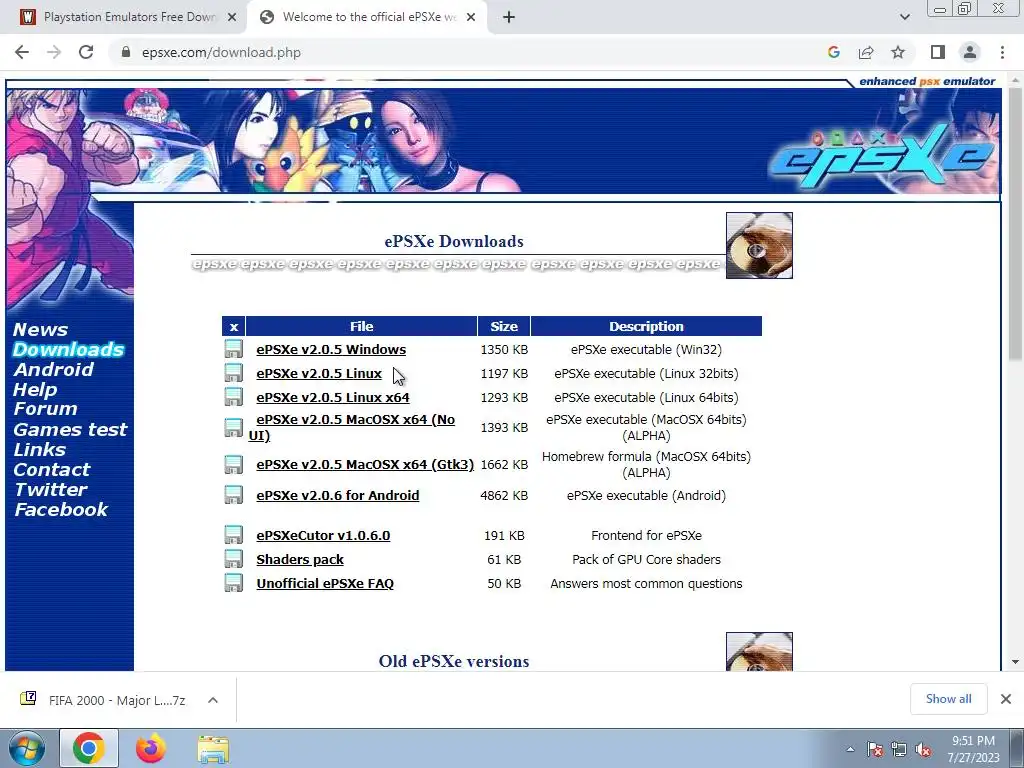
Task: Click the page vertical scrollbar thumb
Action: pos(1014,222)
